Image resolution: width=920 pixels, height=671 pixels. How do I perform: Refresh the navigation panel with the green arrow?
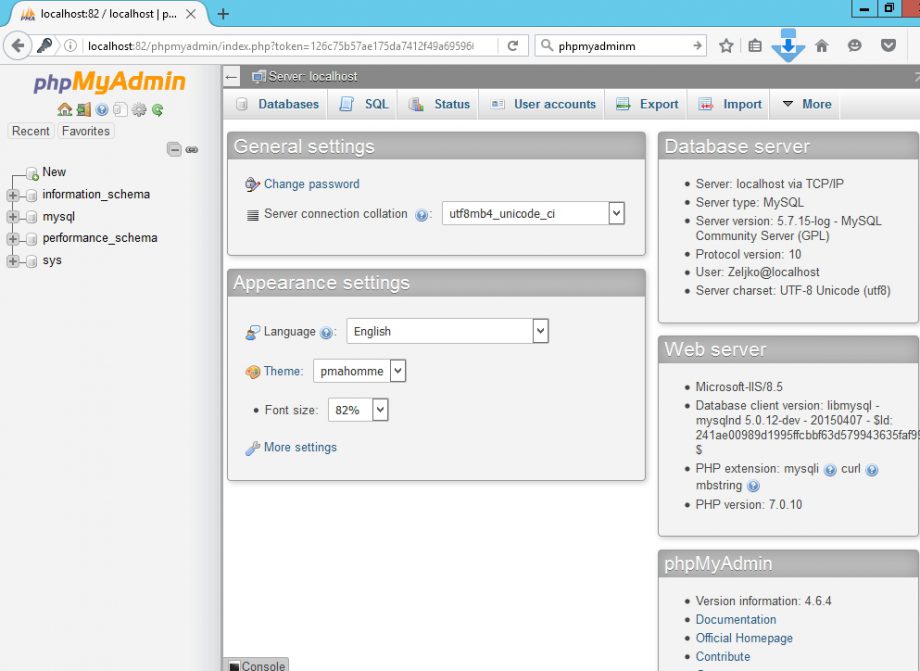pos(156,110)
